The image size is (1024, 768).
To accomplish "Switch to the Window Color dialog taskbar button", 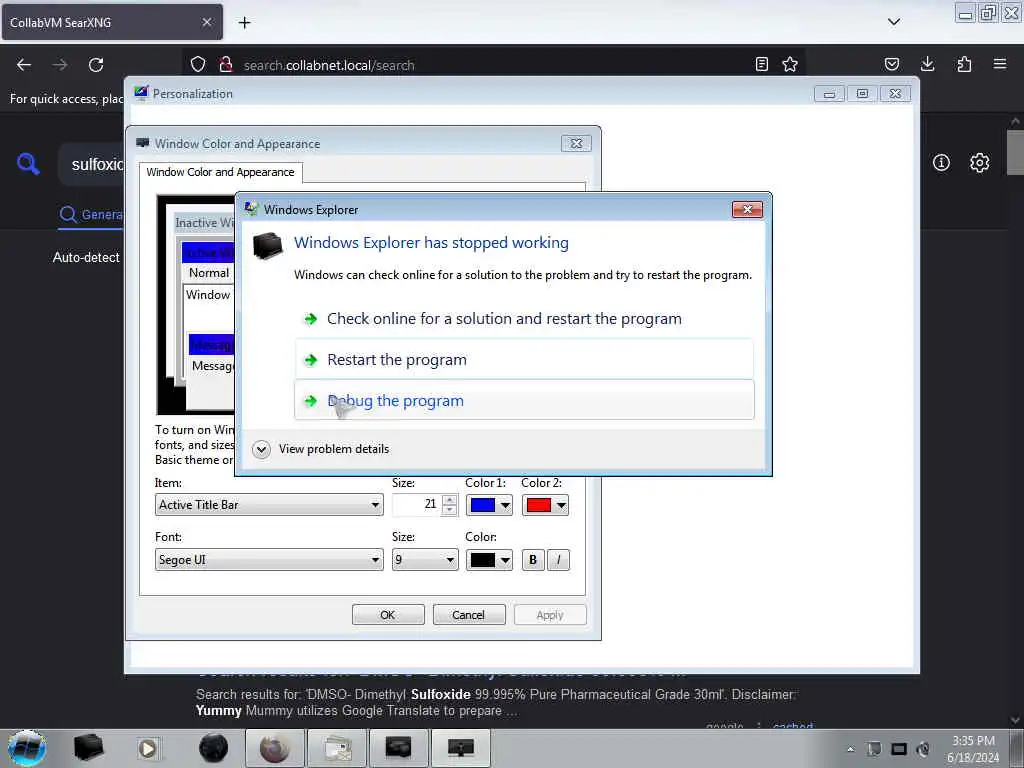I will click(x=398, y=748).
